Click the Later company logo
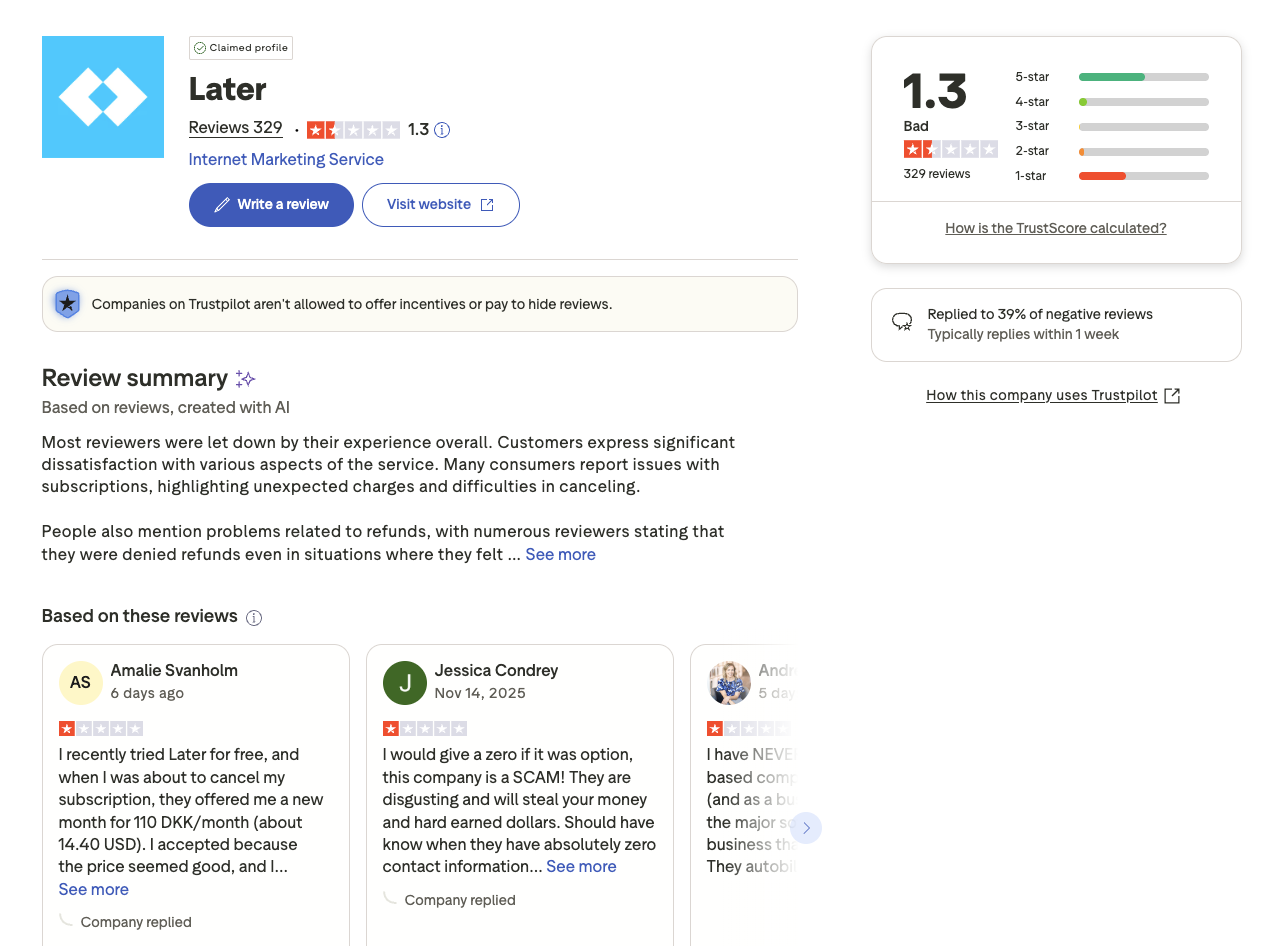 point(102,96)
